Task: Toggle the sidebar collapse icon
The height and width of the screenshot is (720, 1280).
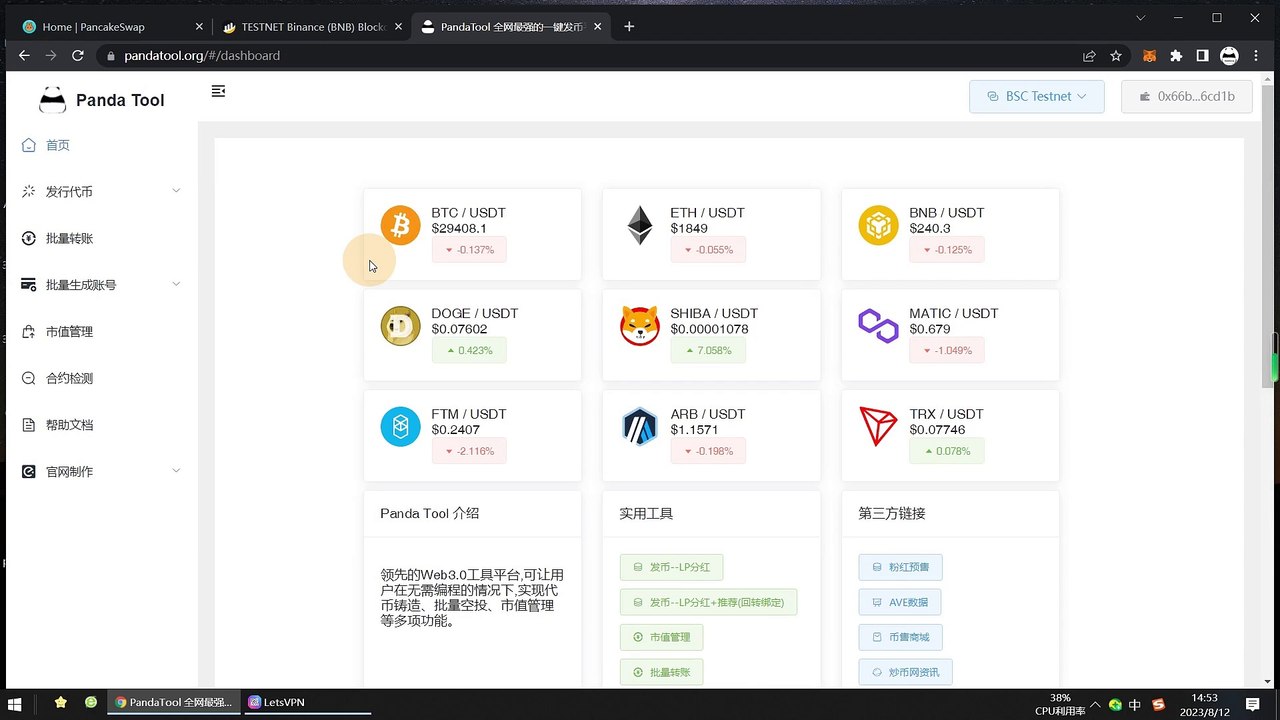Action: 218,91
